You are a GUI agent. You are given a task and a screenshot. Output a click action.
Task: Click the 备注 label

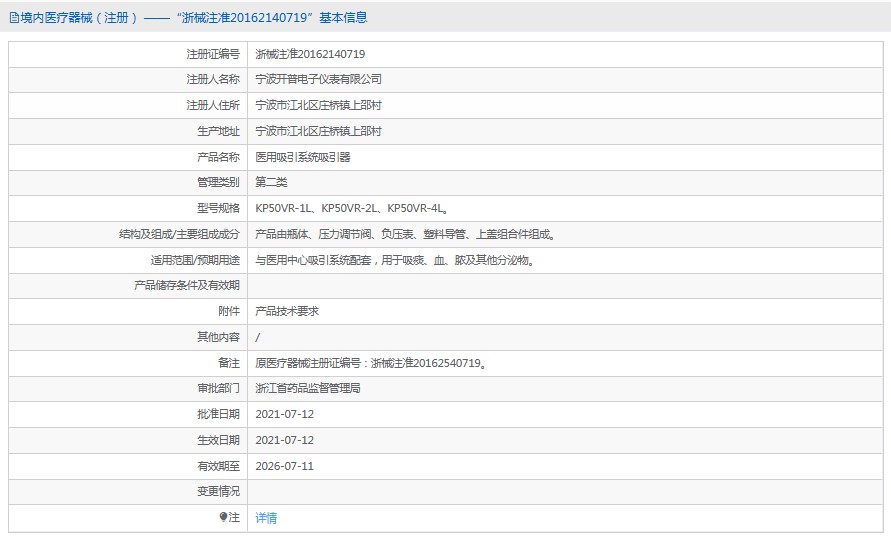229,363
